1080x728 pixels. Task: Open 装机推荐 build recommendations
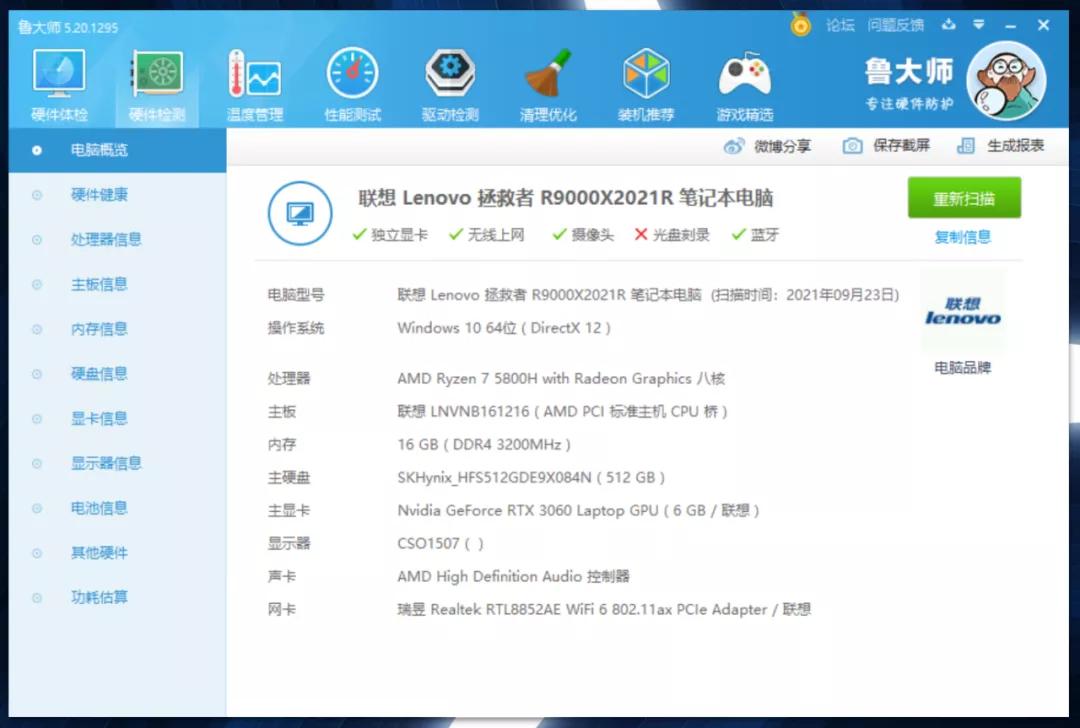click(x=645, y=75)
